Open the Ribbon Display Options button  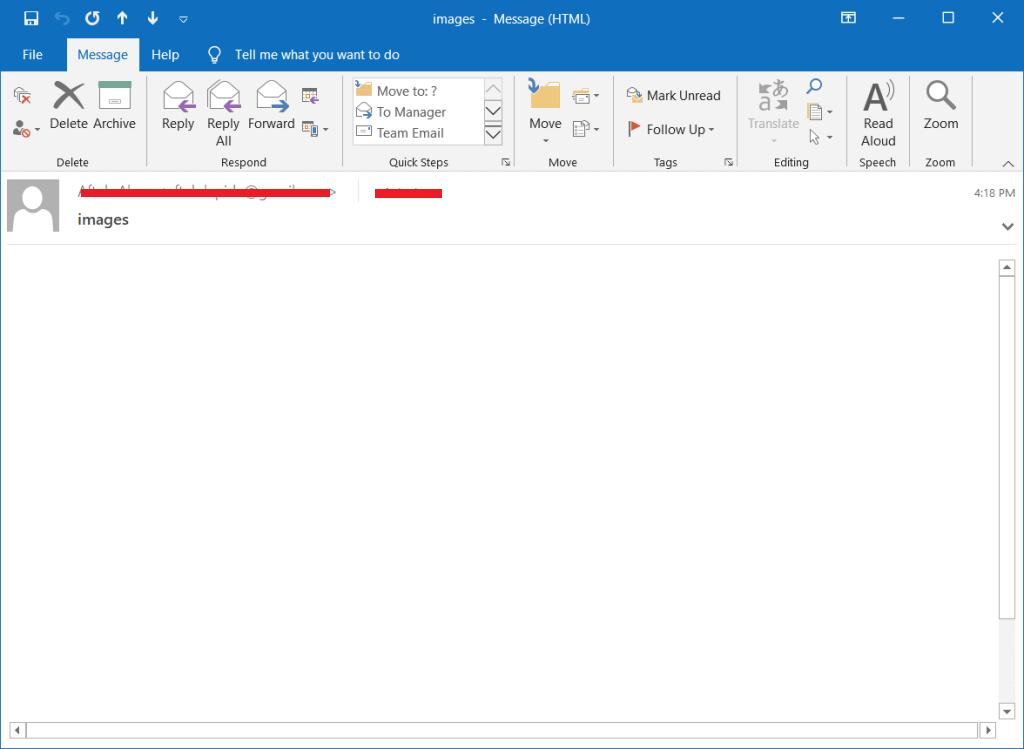pyautogui.click(x=848, y=18)
